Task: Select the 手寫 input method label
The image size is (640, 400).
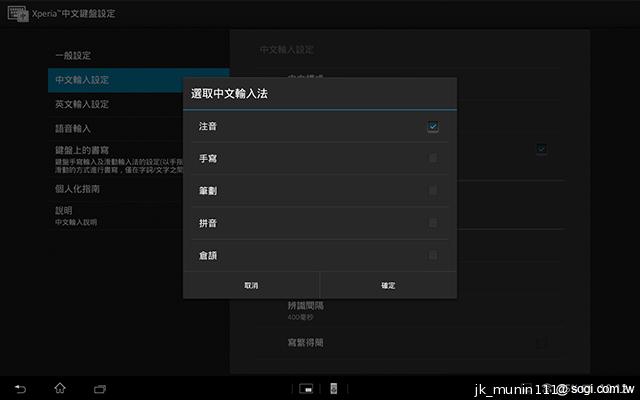Action: (208, 158)
